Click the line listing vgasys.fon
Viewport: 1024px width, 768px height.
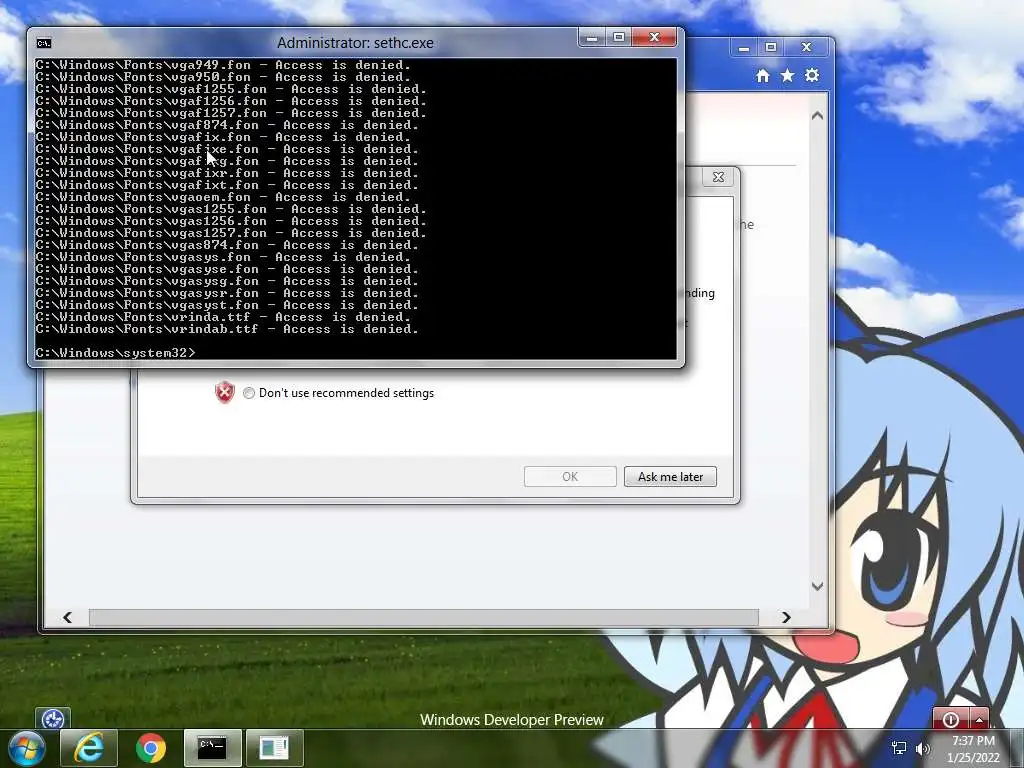[223, 257]
